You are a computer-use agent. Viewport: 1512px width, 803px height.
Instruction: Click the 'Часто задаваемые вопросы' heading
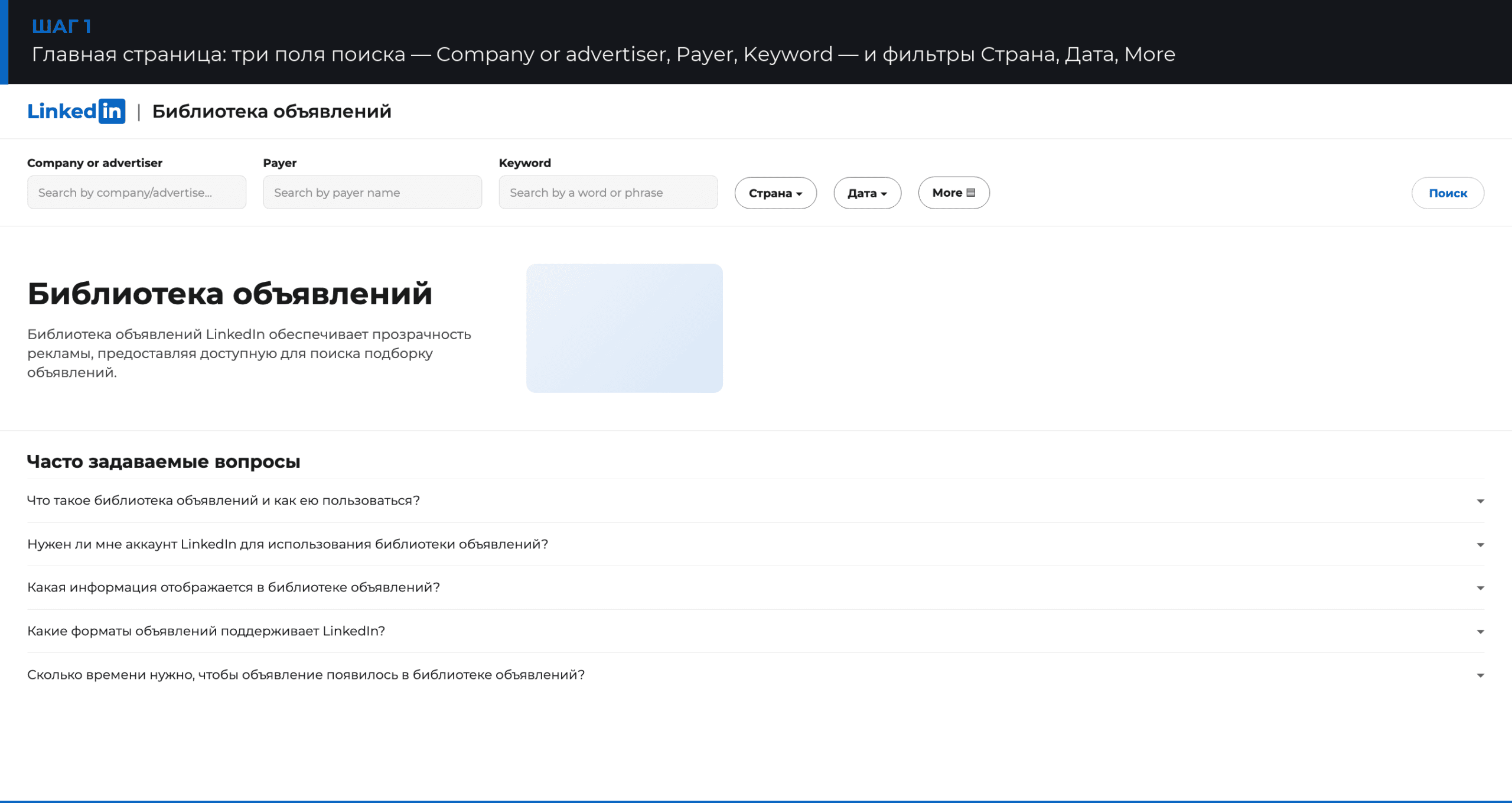(x=164, y=461)
